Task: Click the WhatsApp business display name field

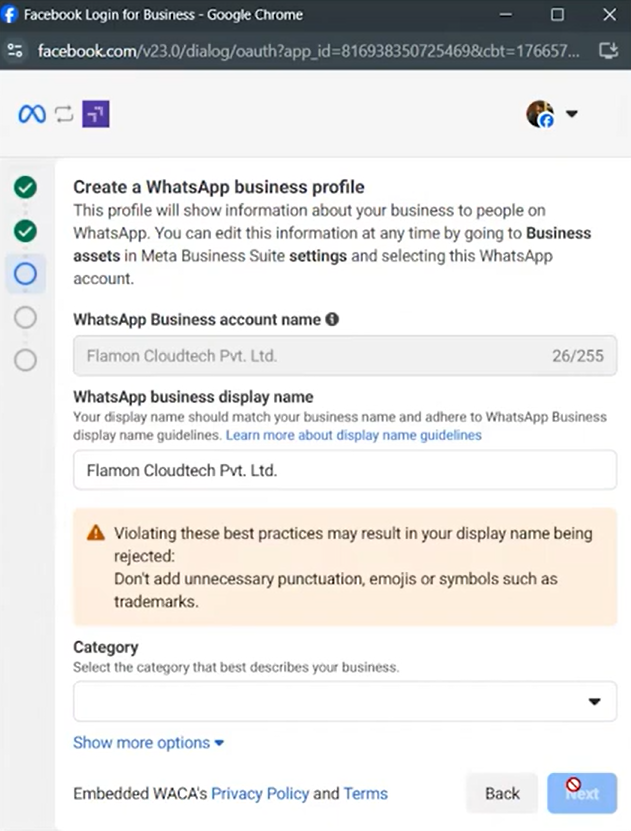Action: (345, 470)
